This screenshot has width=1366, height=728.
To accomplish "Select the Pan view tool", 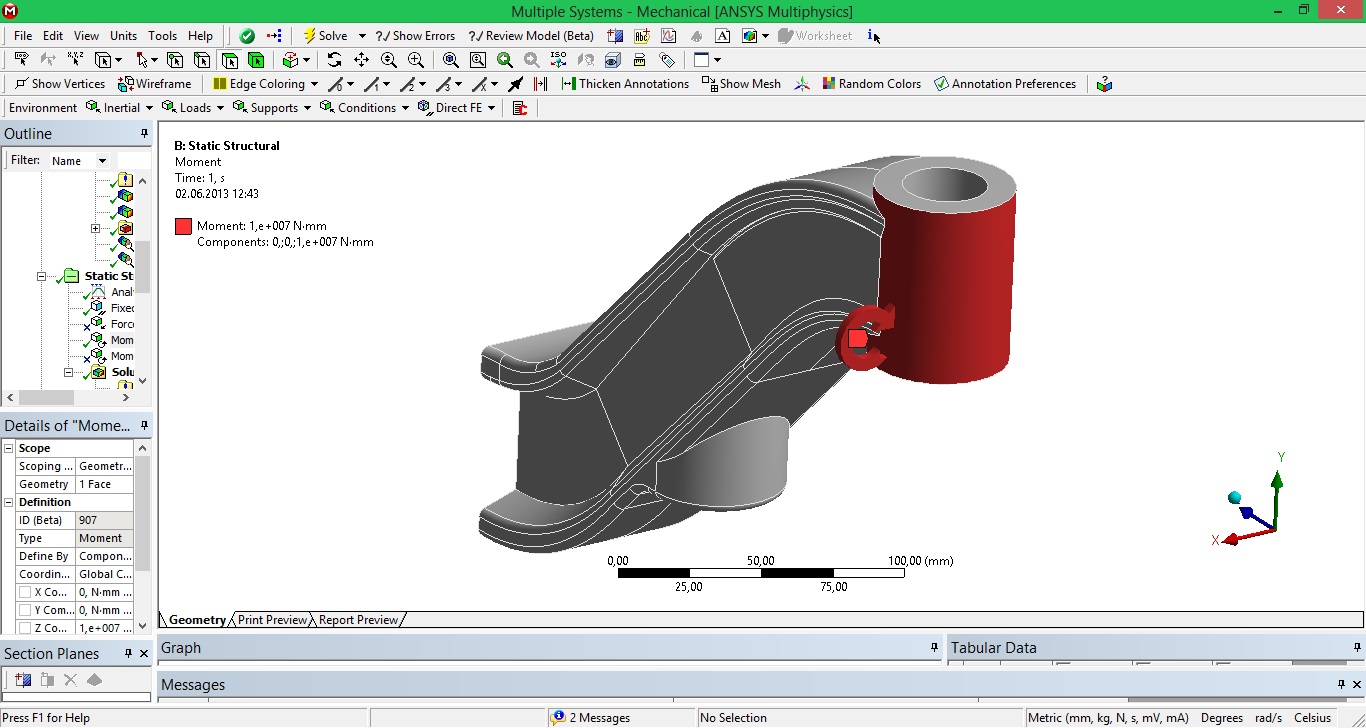I will (361, 60).
